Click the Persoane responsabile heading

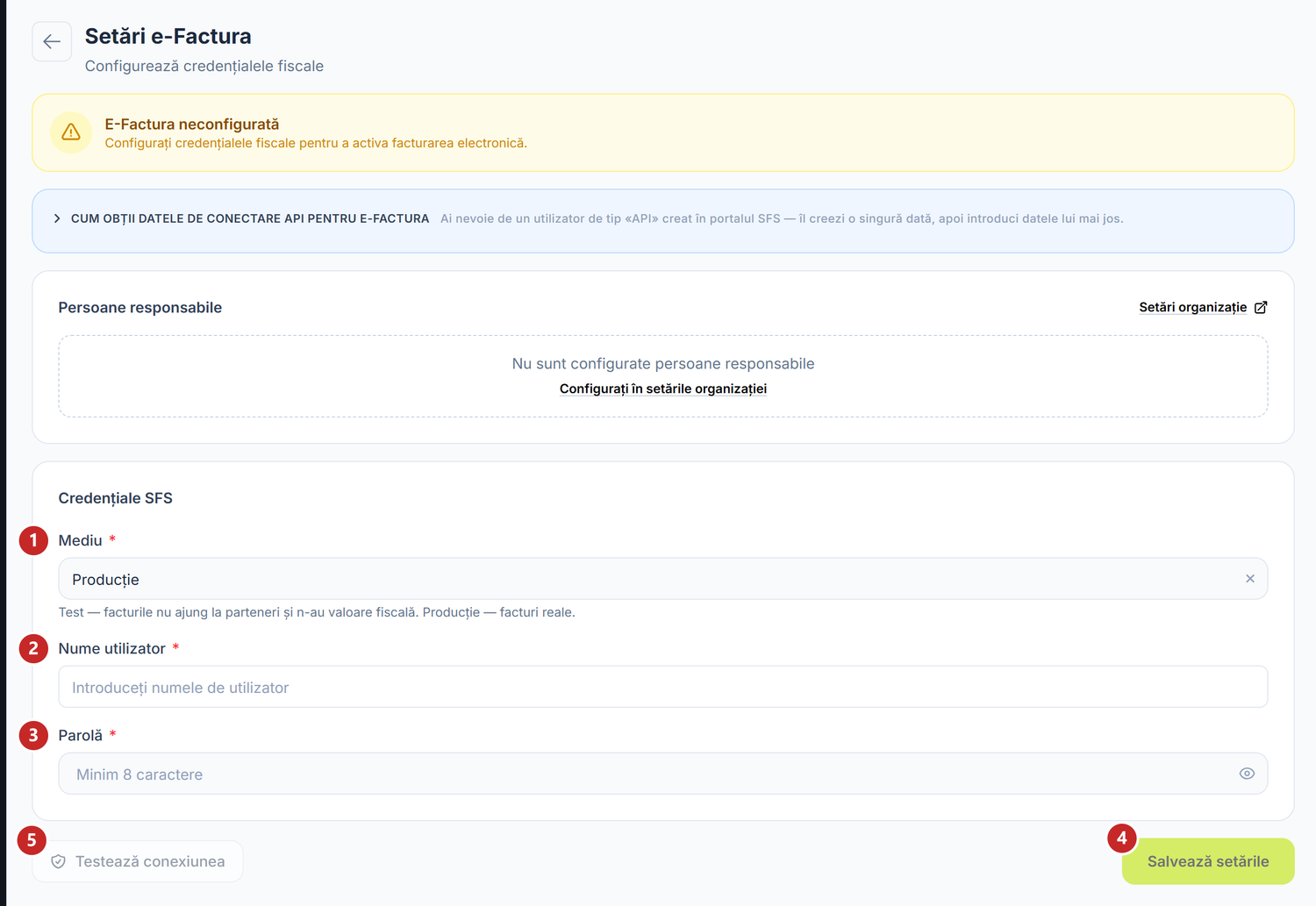(x=140, y=308)
